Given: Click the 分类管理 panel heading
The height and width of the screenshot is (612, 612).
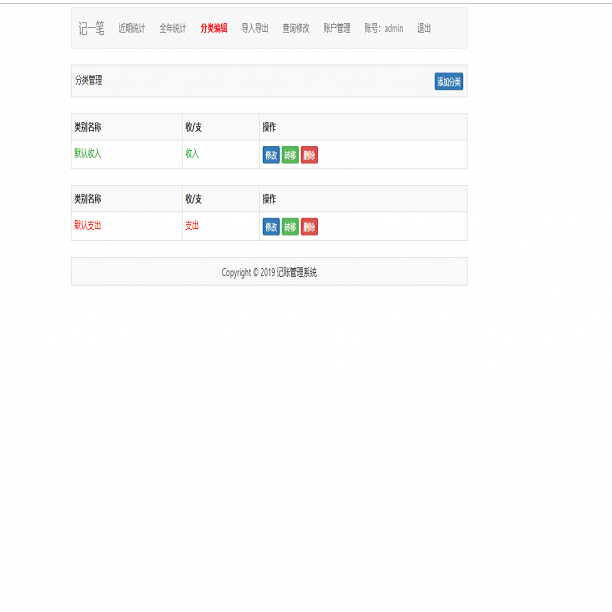Looking at the screenshot, I should tap(89, 80).
